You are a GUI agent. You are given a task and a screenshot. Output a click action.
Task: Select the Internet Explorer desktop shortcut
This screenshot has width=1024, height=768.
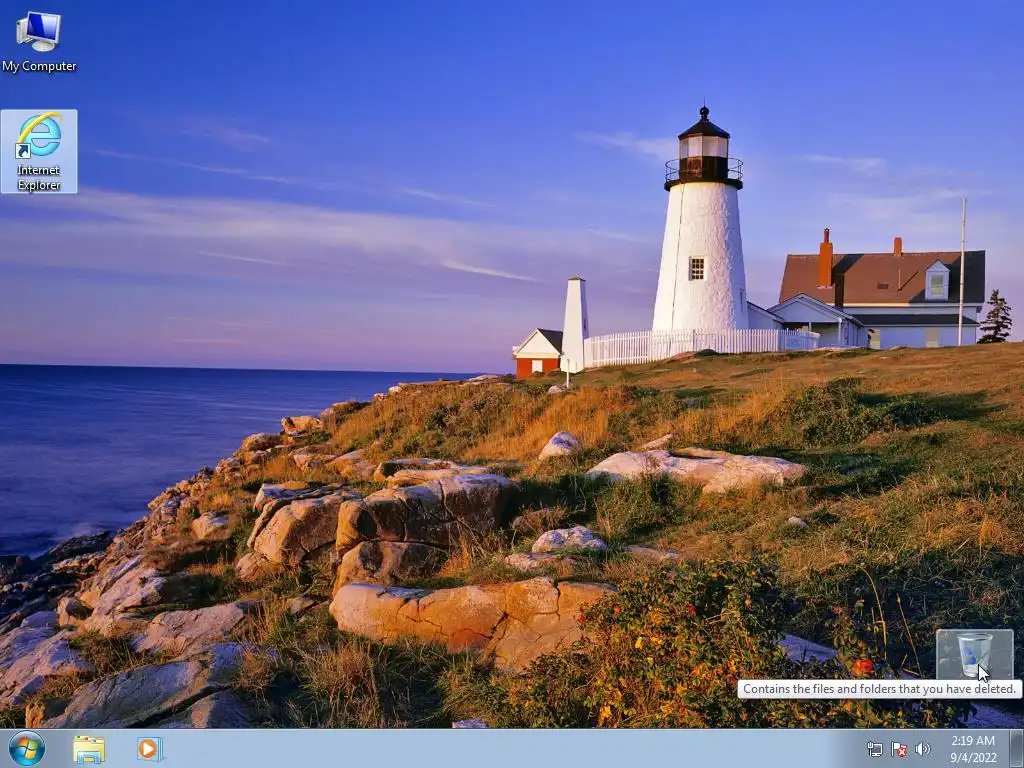[39, 152]
